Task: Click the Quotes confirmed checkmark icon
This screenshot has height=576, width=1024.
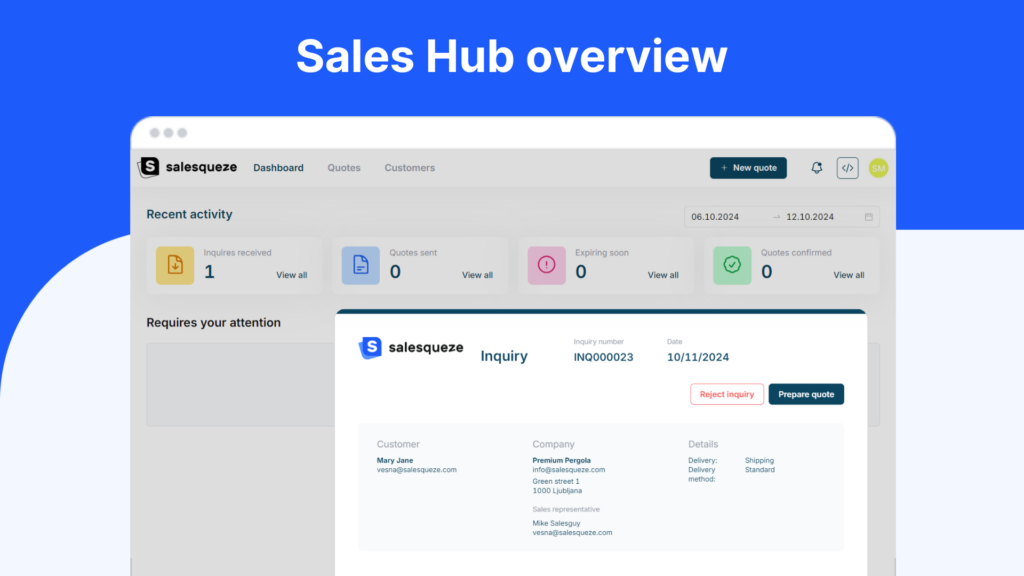Action: (x=732, y=265)
